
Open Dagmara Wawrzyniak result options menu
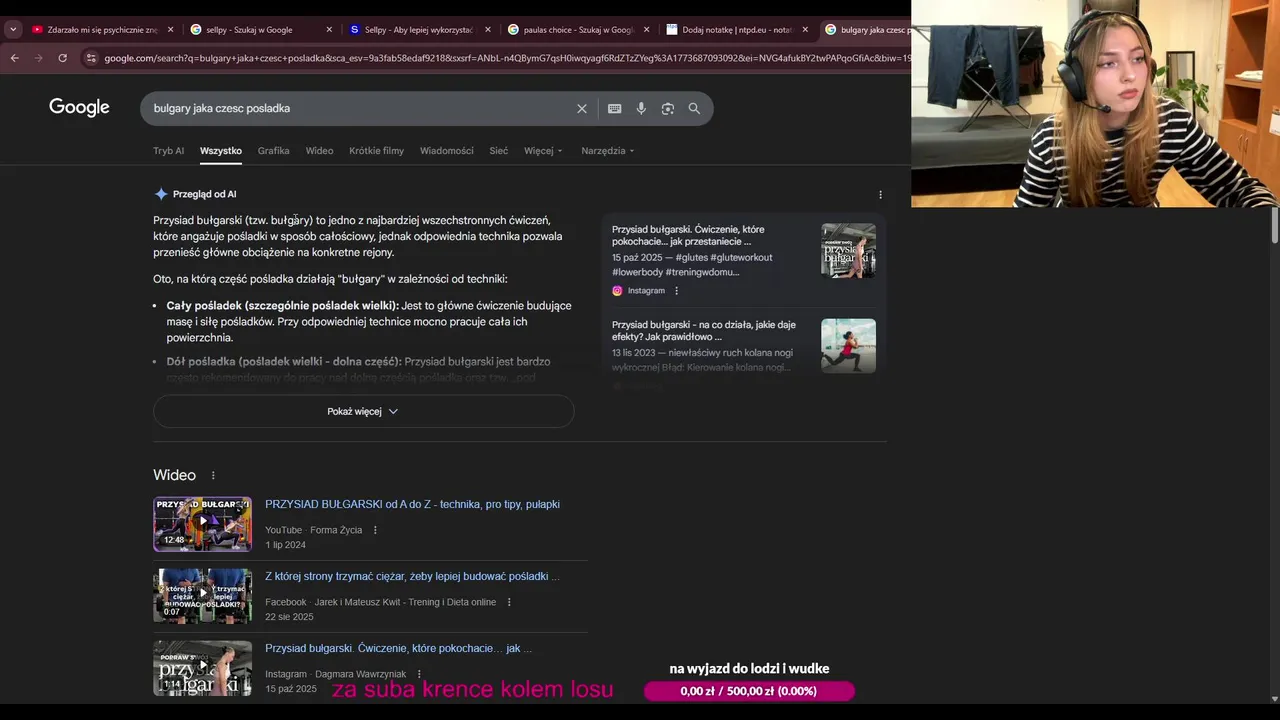(x=419, y=674)
